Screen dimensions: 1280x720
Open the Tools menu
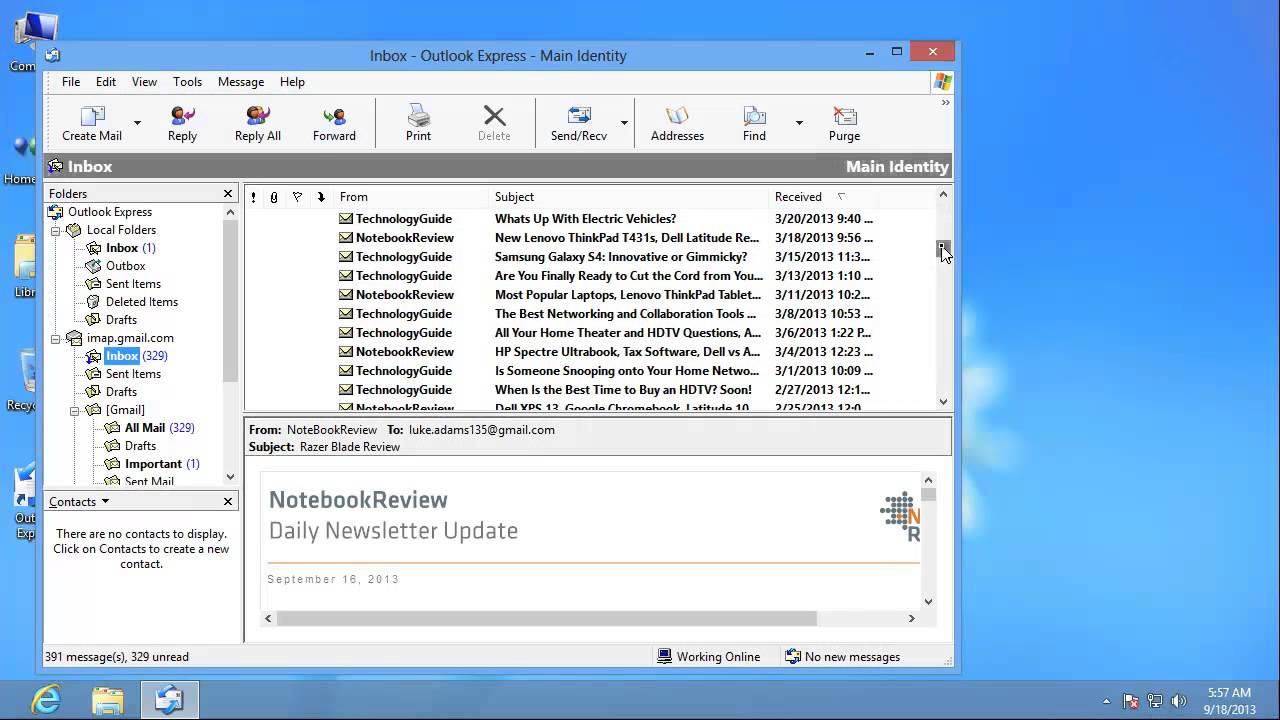[187, 82]
